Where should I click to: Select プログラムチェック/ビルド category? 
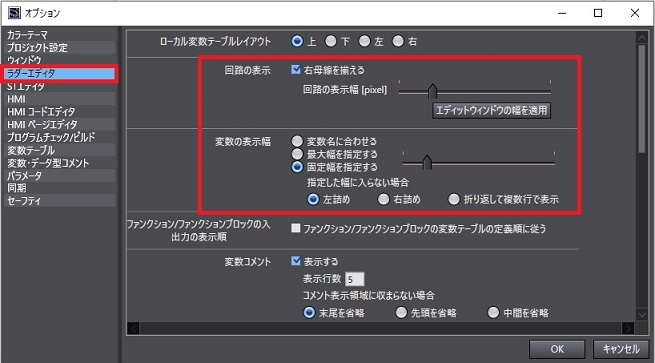(x=60, y=137)
